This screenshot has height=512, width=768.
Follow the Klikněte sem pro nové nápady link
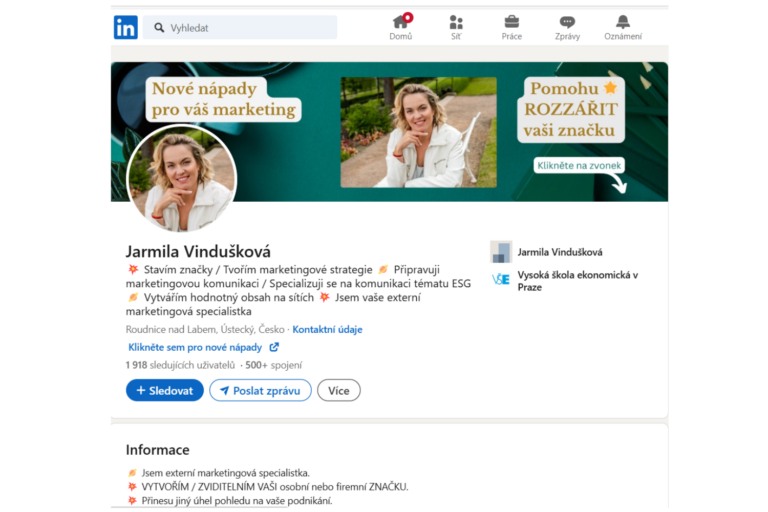[x=196, y=347]
